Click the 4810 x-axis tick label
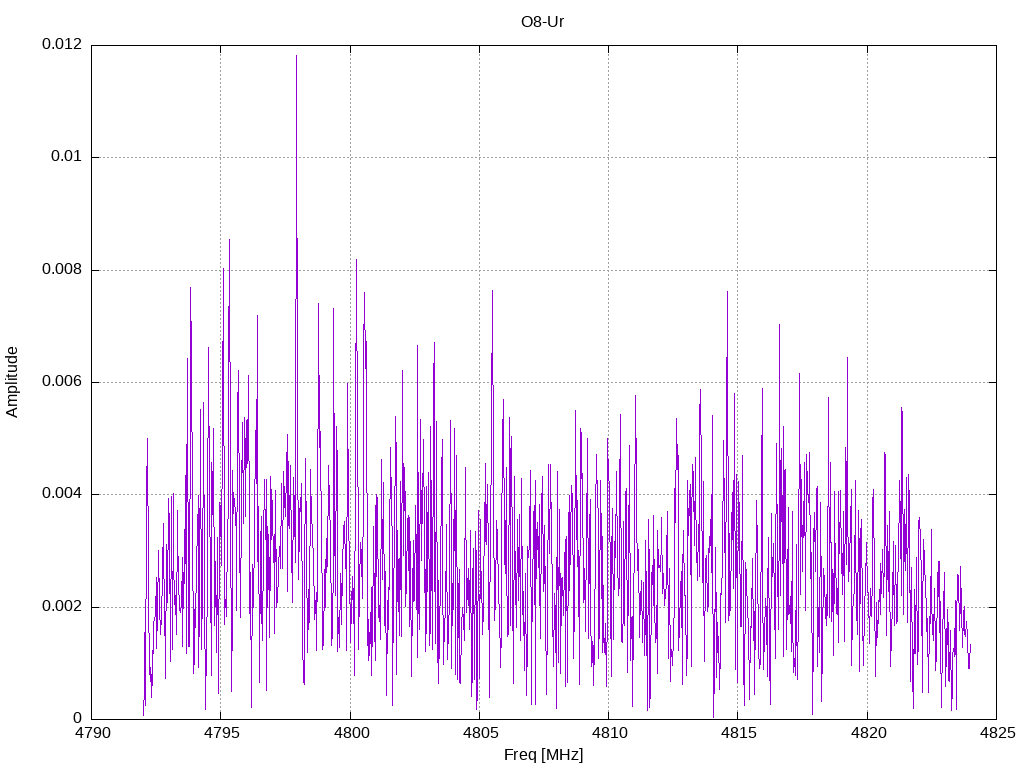The image size is (1024, 768). pyautogui.click(x=609, y=733)
